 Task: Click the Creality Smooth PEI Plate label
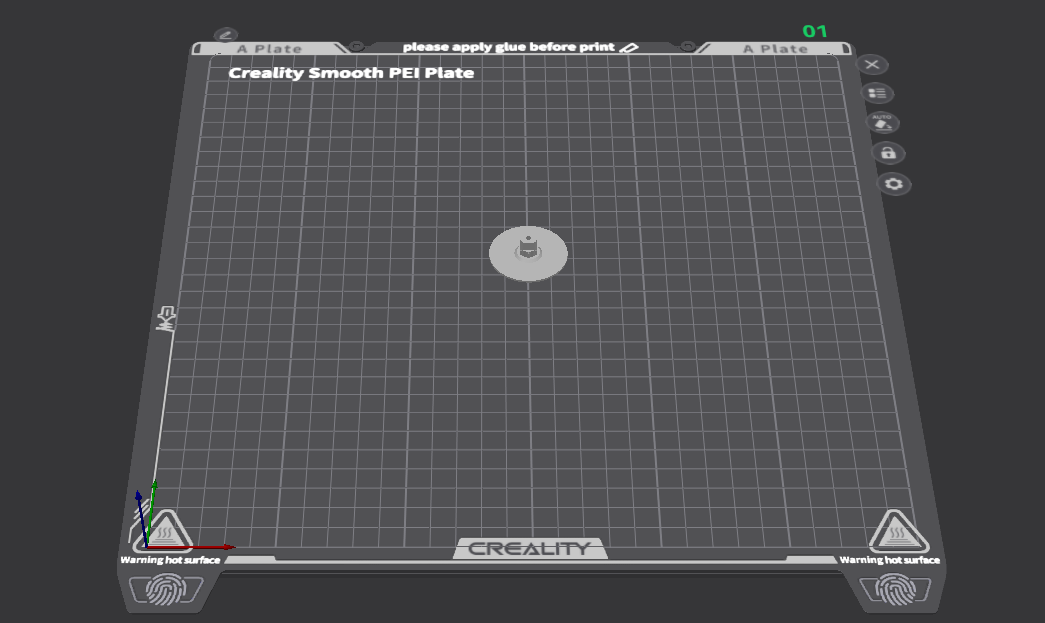coord(351,73)
